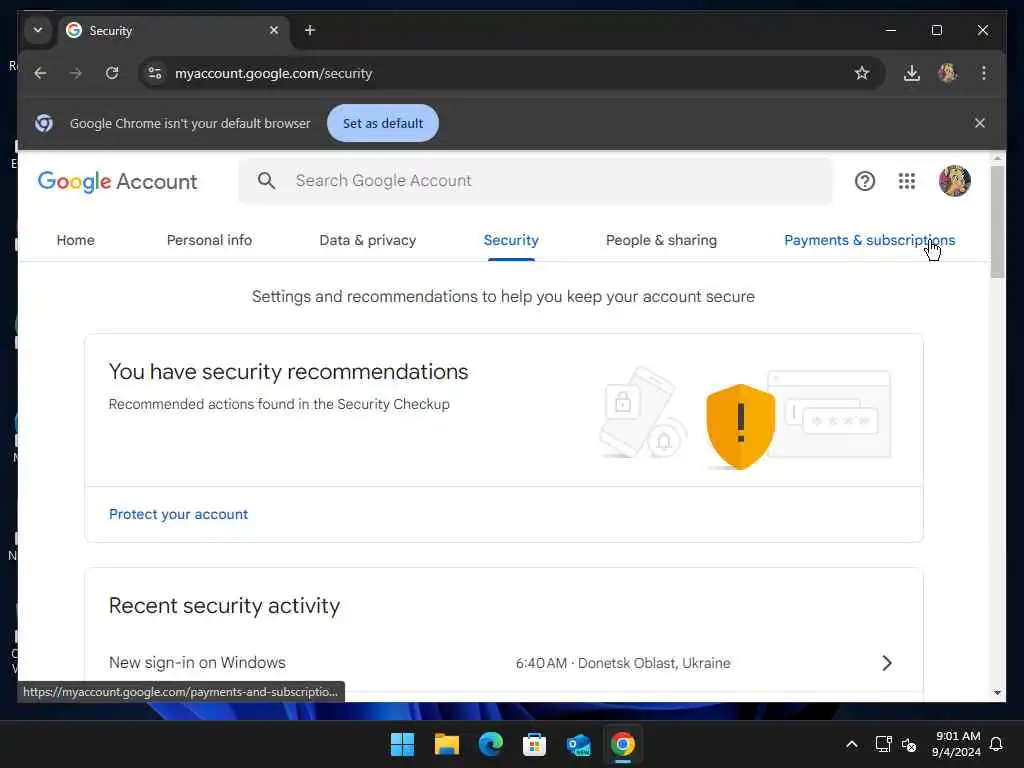
Task: Click the yellow security warning shield
Action: [741, 426]
